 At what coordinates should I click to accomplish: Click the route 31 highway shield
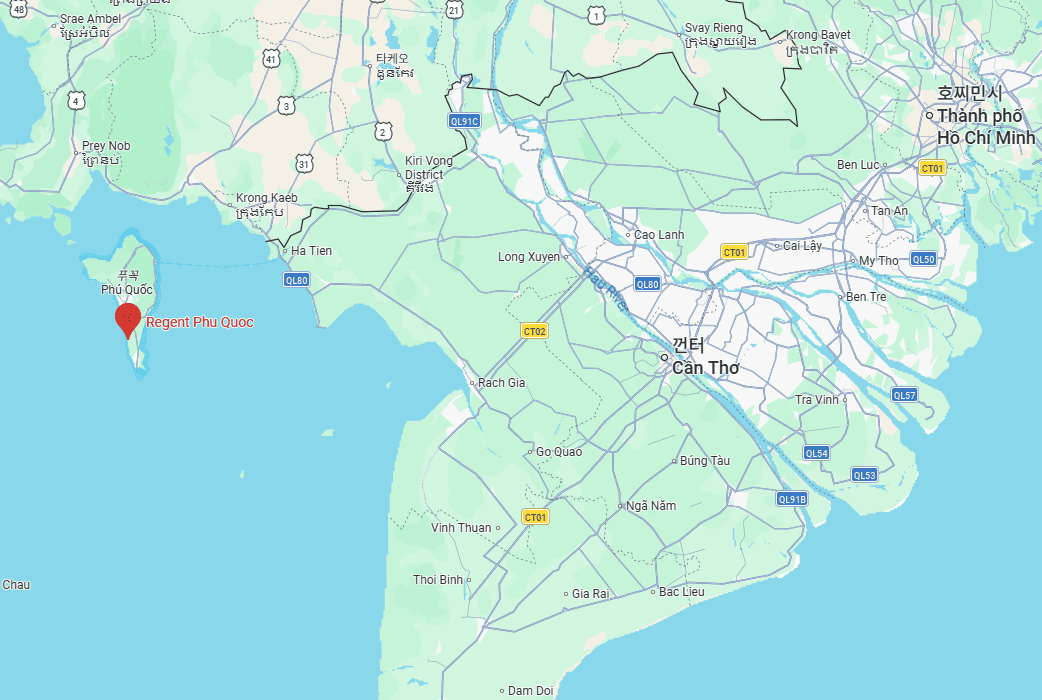(x=304, y=164)
